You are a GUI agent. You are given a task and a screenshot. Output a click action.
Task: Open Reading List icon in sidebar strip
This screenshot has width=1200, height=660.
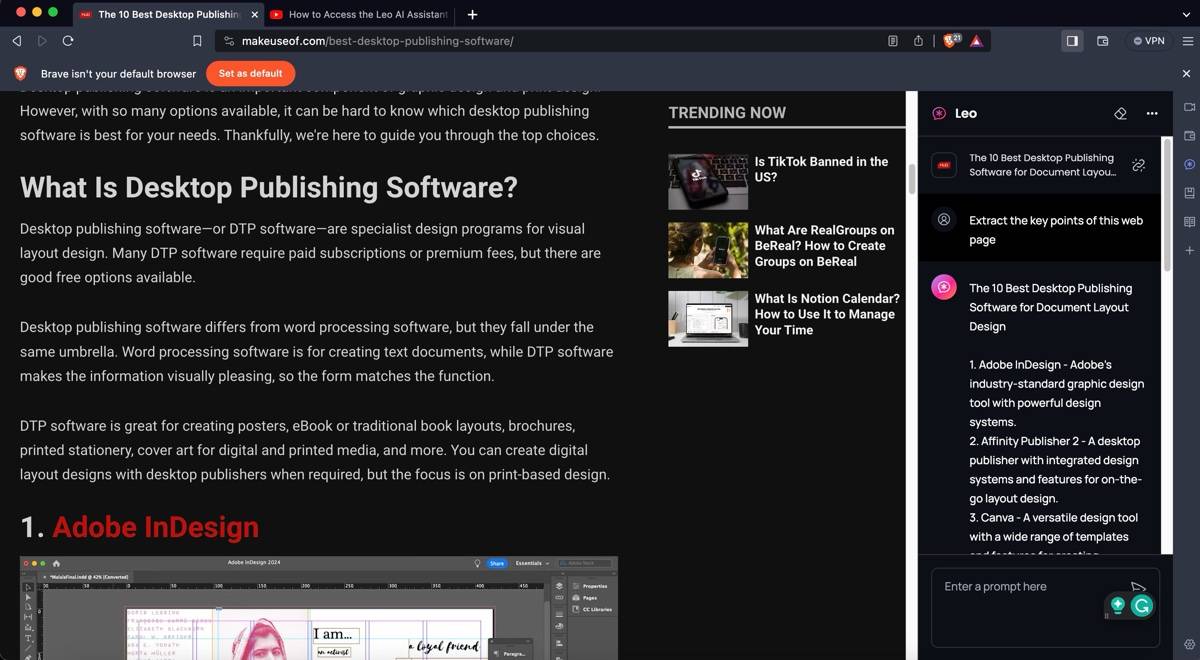click(x=1189, y=221)
